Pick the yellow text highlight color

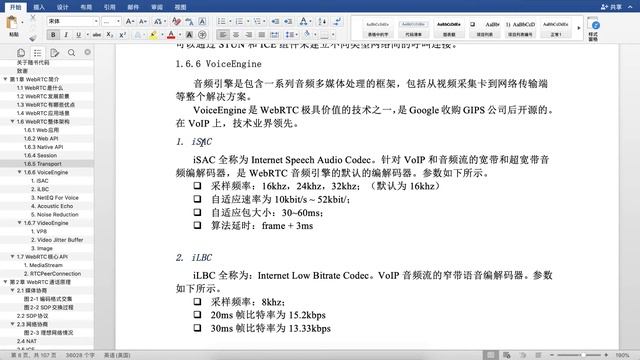pos(153,36)
